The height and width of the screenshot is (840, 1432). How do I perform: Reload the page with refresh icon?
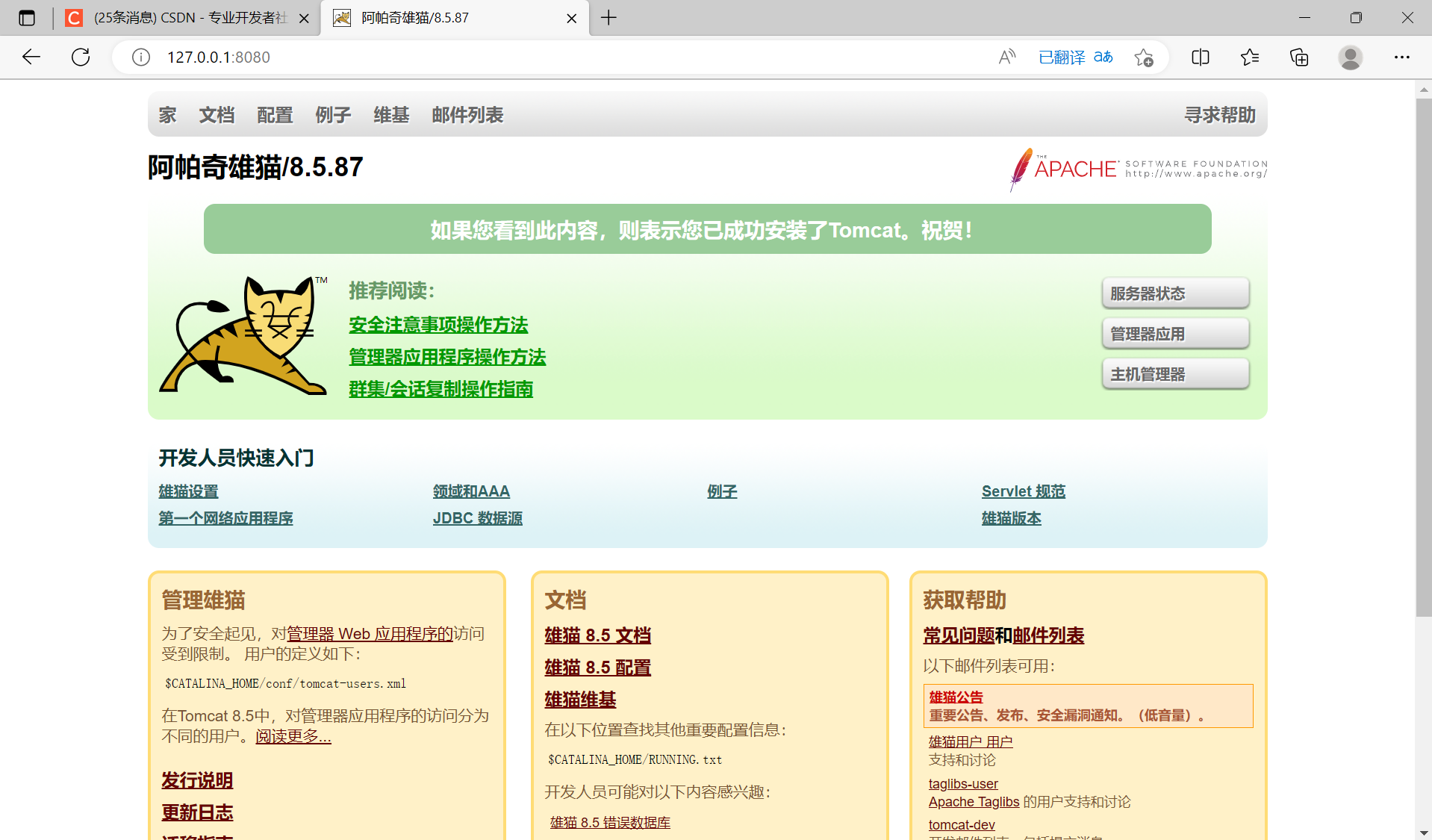[81, 57]
